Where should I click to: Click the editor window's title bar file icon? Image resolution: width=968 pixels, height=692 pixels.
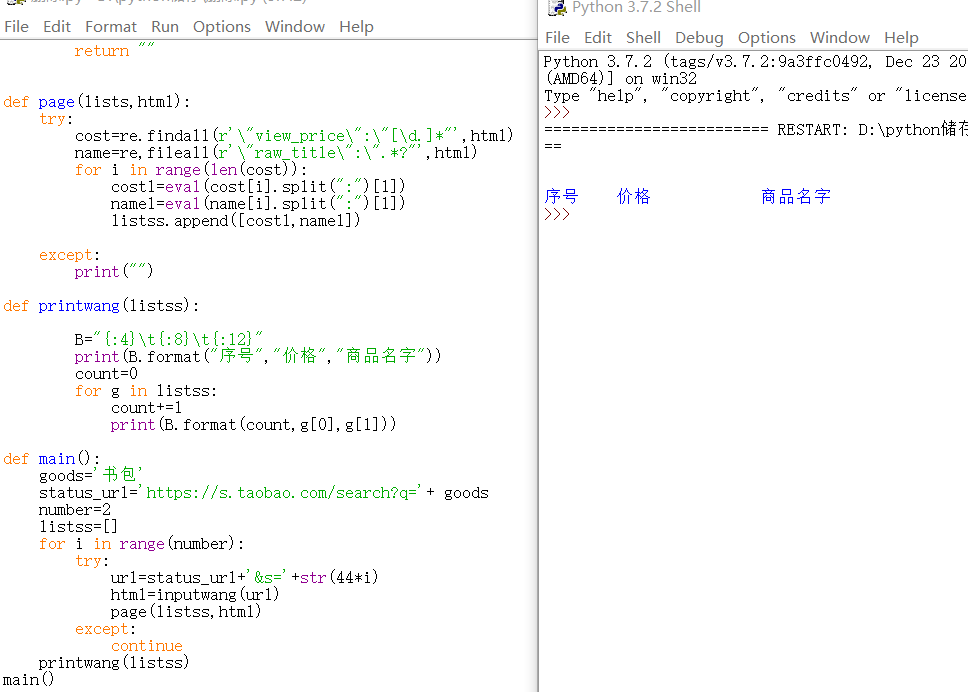click(x=14, y=2)
